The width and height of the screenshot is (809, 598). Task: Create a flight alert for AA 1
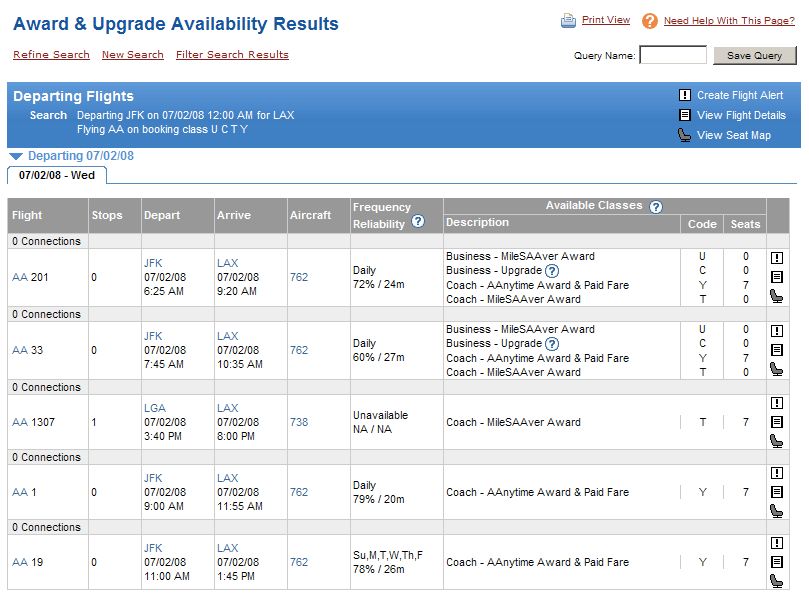[776, 473]
